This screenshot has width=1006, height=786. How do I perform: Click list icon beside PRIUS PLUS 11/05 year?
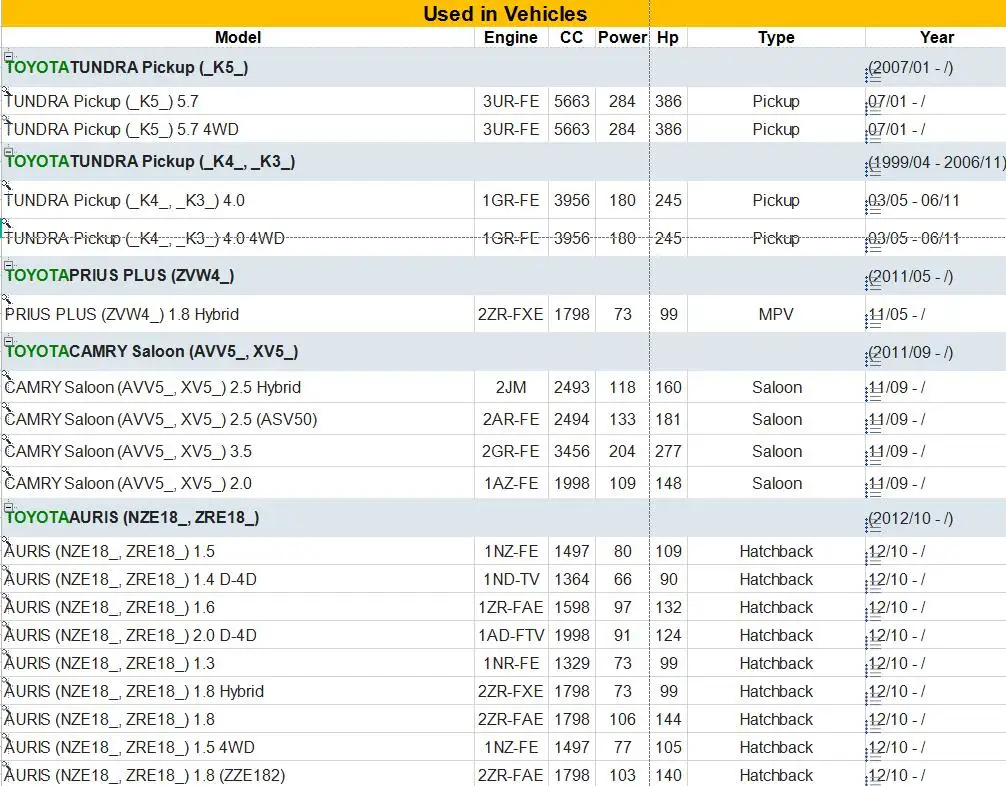click(x=873, y=320)
